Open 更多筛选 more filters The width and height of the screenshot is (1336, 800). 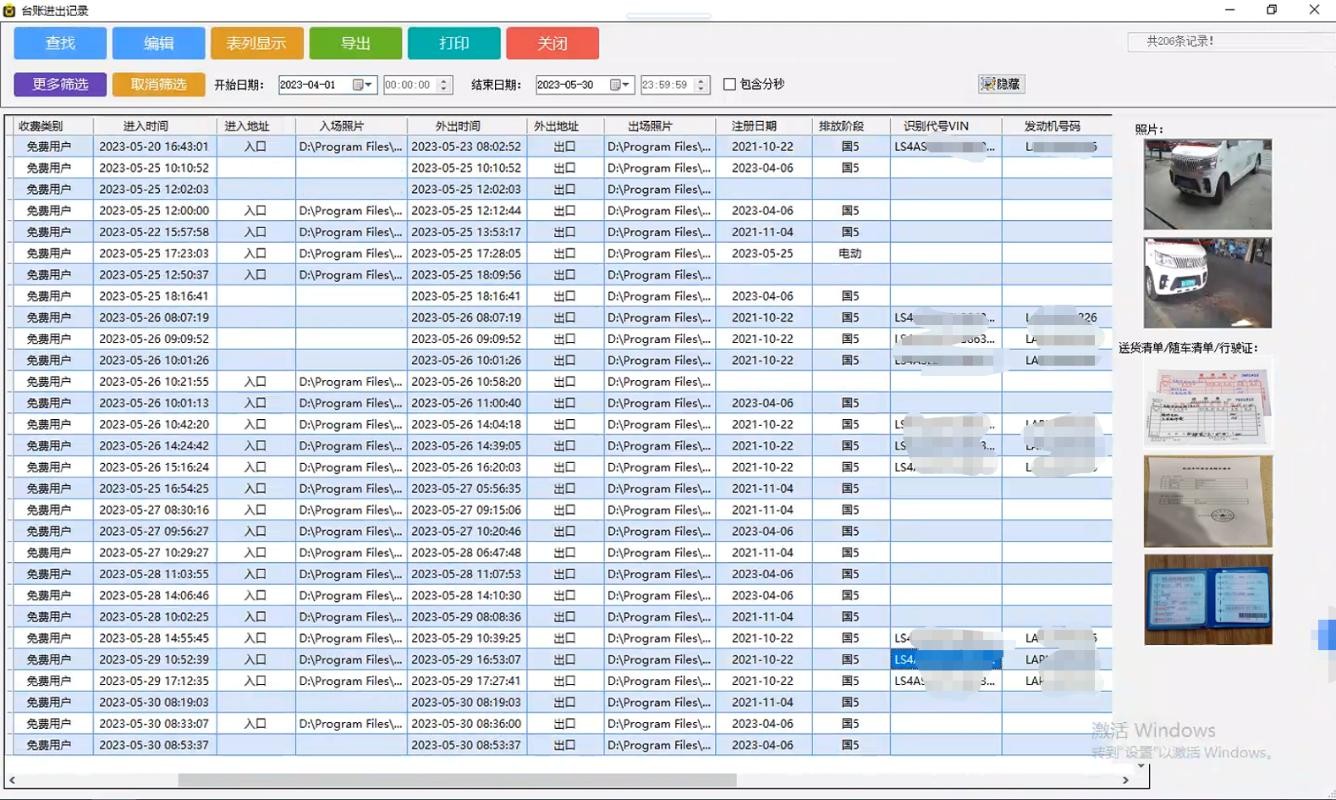[x=60, y=85]
